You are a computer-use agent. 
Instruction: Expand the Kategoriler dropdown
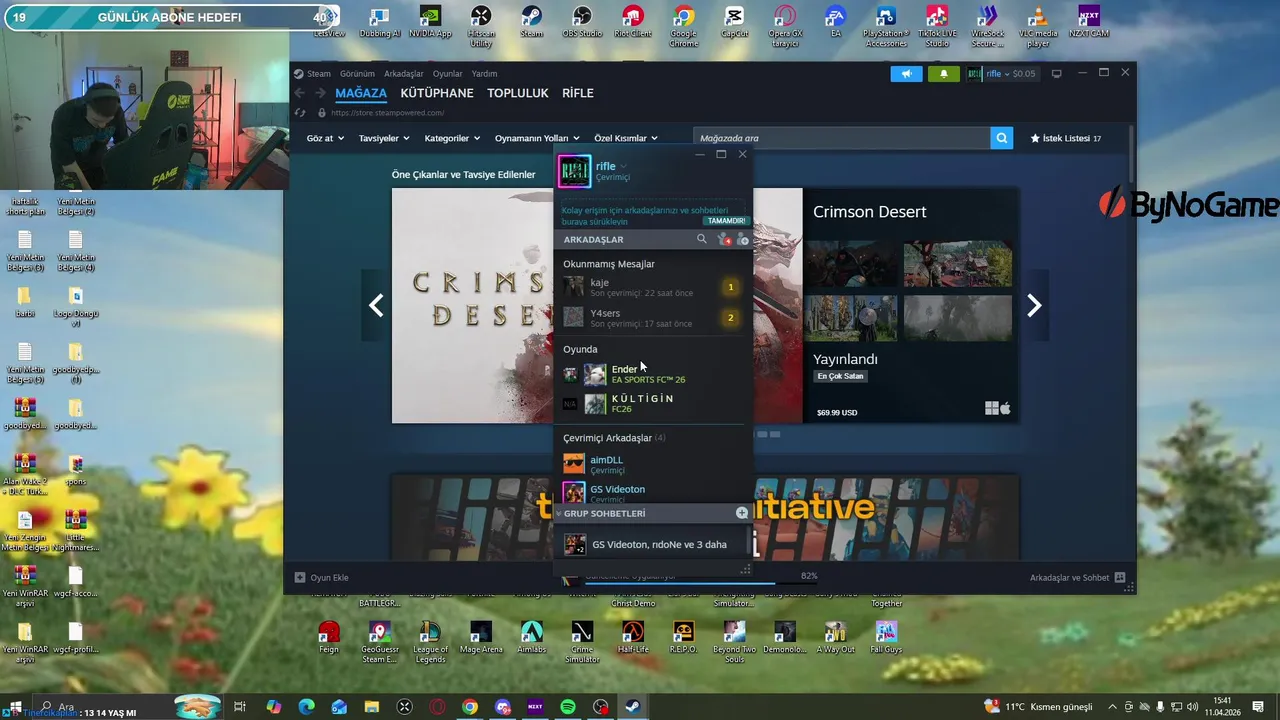click(x=452, y=138)
